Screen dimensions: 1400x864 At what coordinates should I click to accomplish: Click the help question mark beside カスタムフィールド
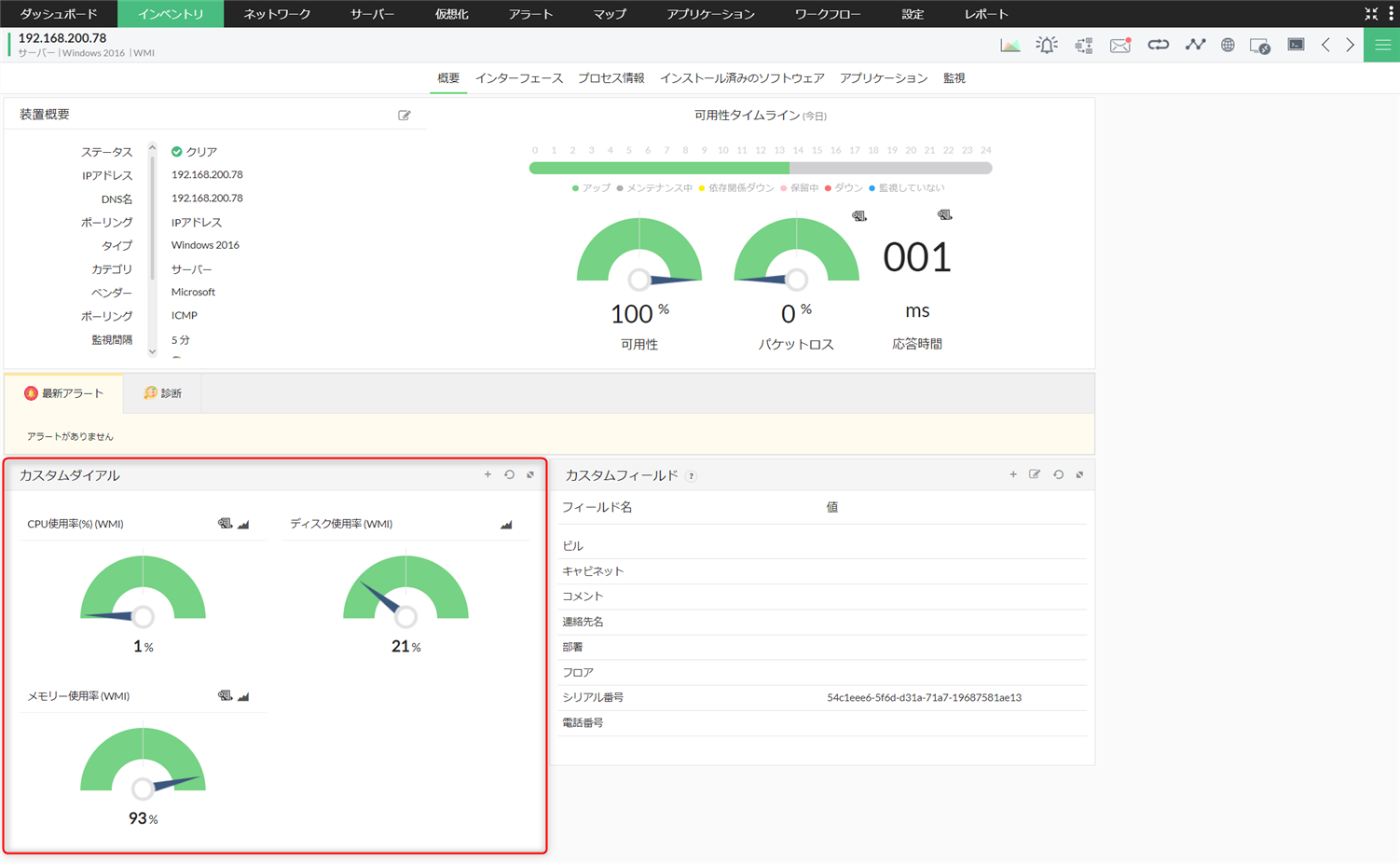691,476
